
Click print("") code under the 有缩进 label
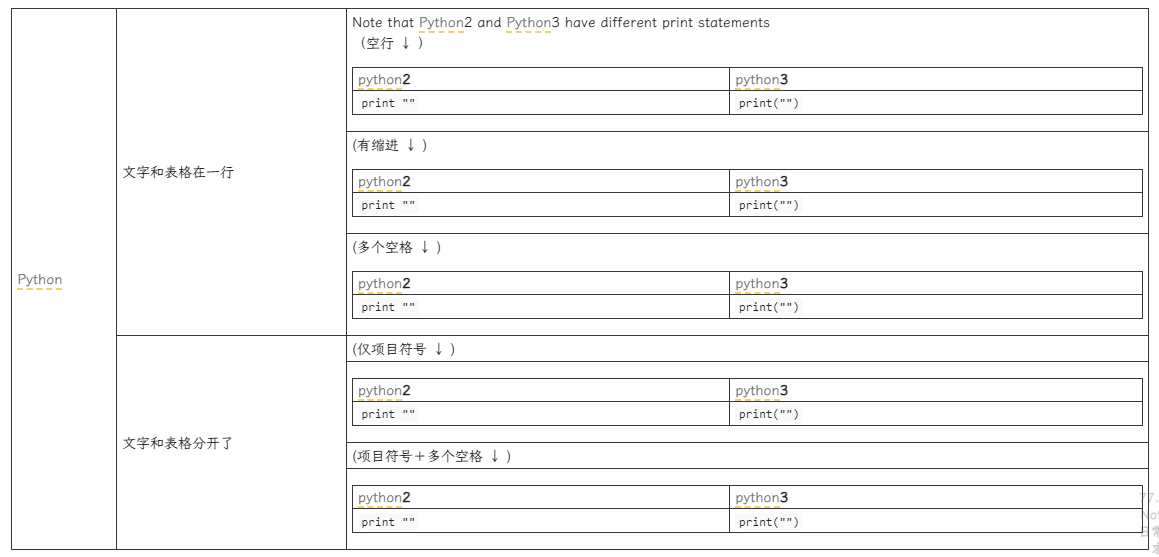pyautogui.click(x=768, y=205)
